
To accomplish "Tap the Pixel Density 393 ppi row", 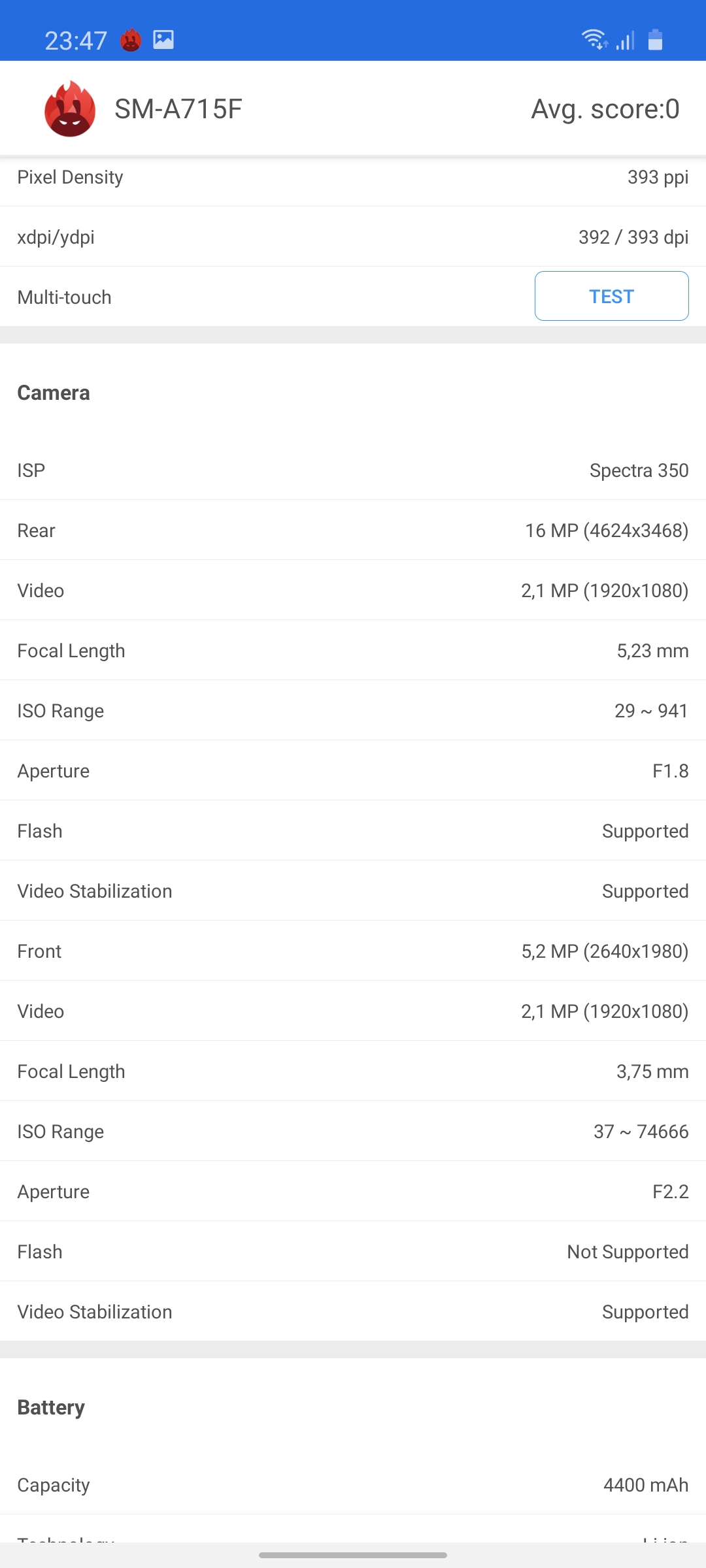I will (353, 178).
